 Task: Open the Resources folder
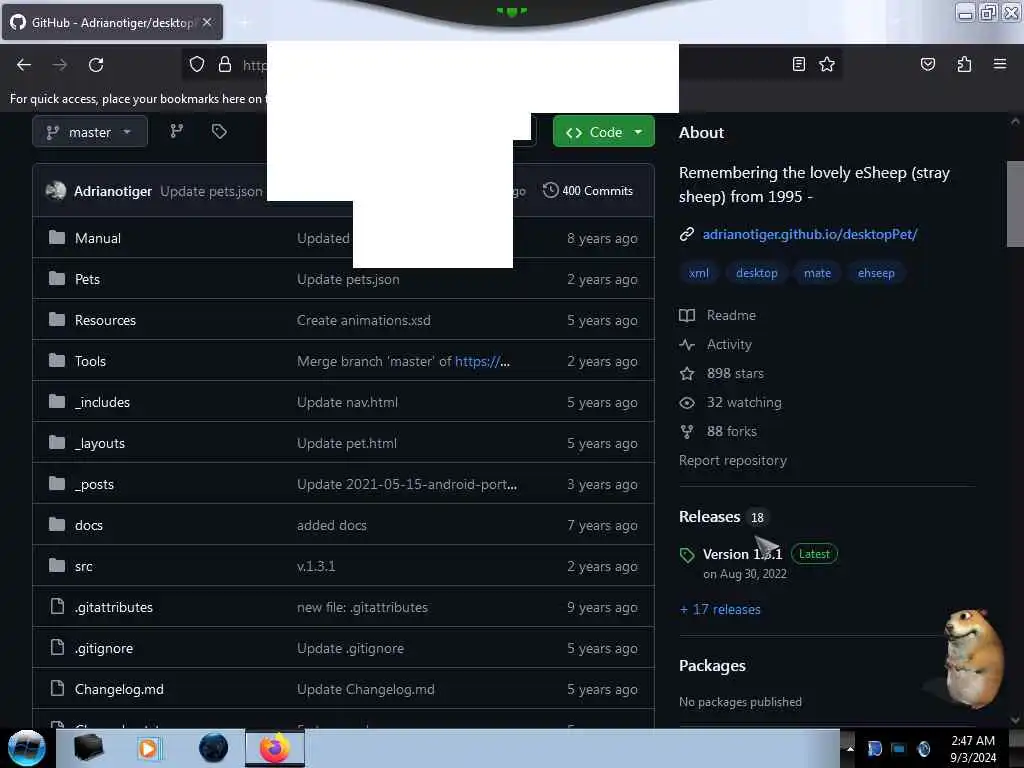coord(105,321)
